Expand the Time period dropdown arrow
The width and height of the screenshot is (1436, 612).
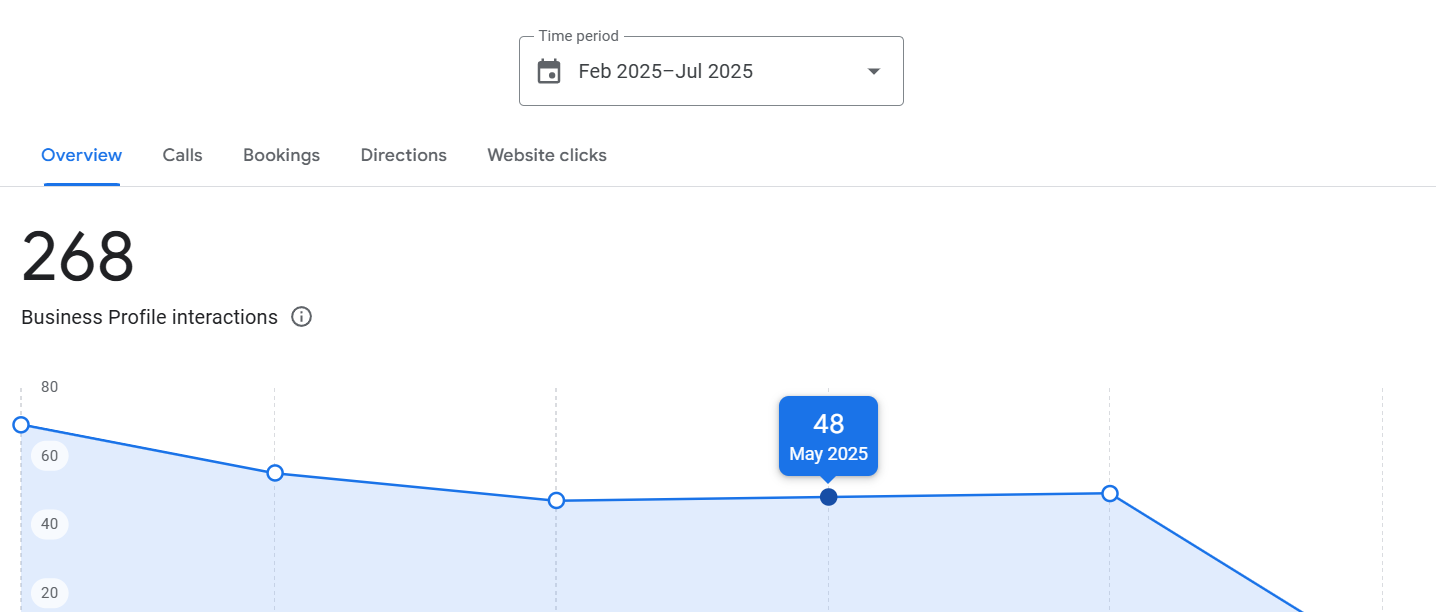tap(873, 71)
